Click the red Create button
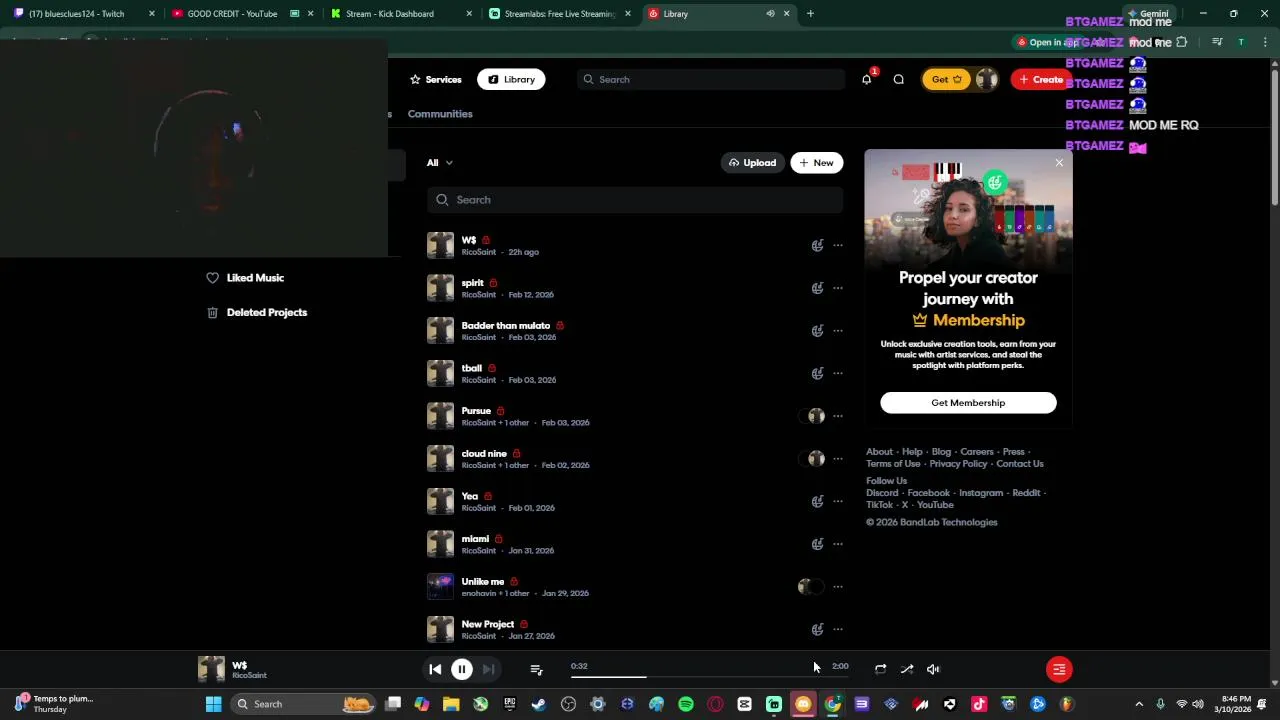The image size is (1280, 720). pyautogui.click(x=1040, y=79)
